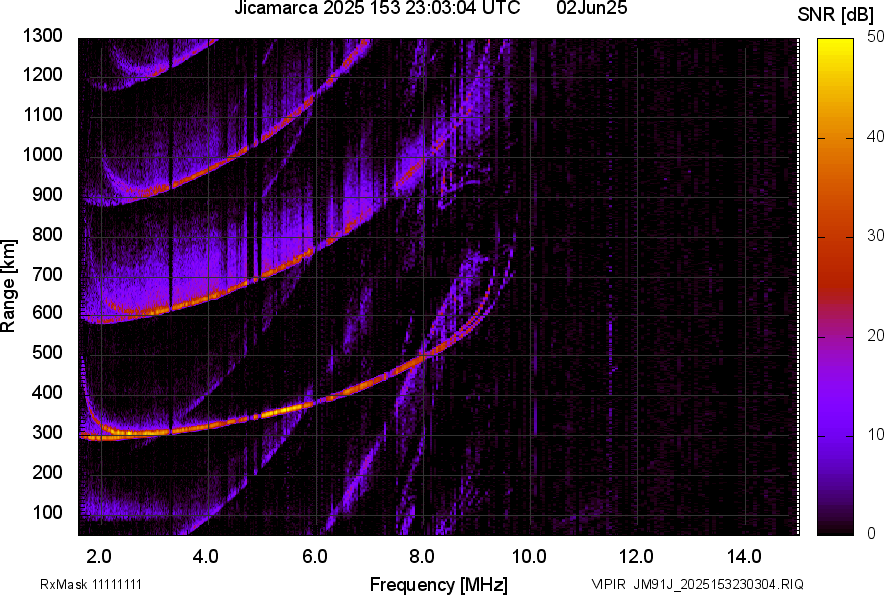Click the frequency tick label "12.0"
Viewport: 884px width, 595px height.
click(637, 557)
